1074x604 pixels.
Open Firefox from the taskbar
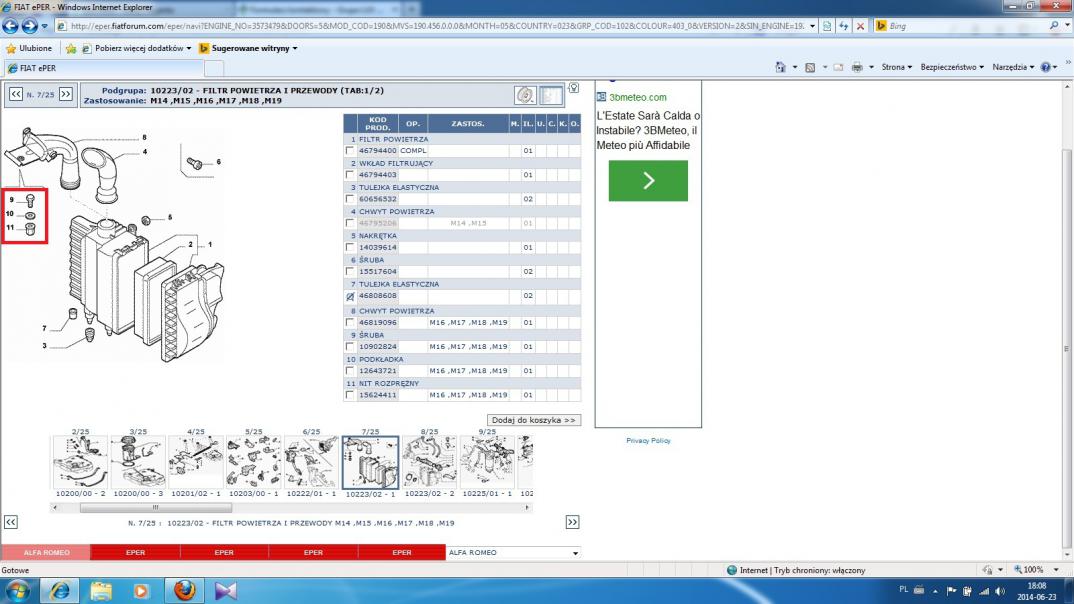(x=184, y=590)
